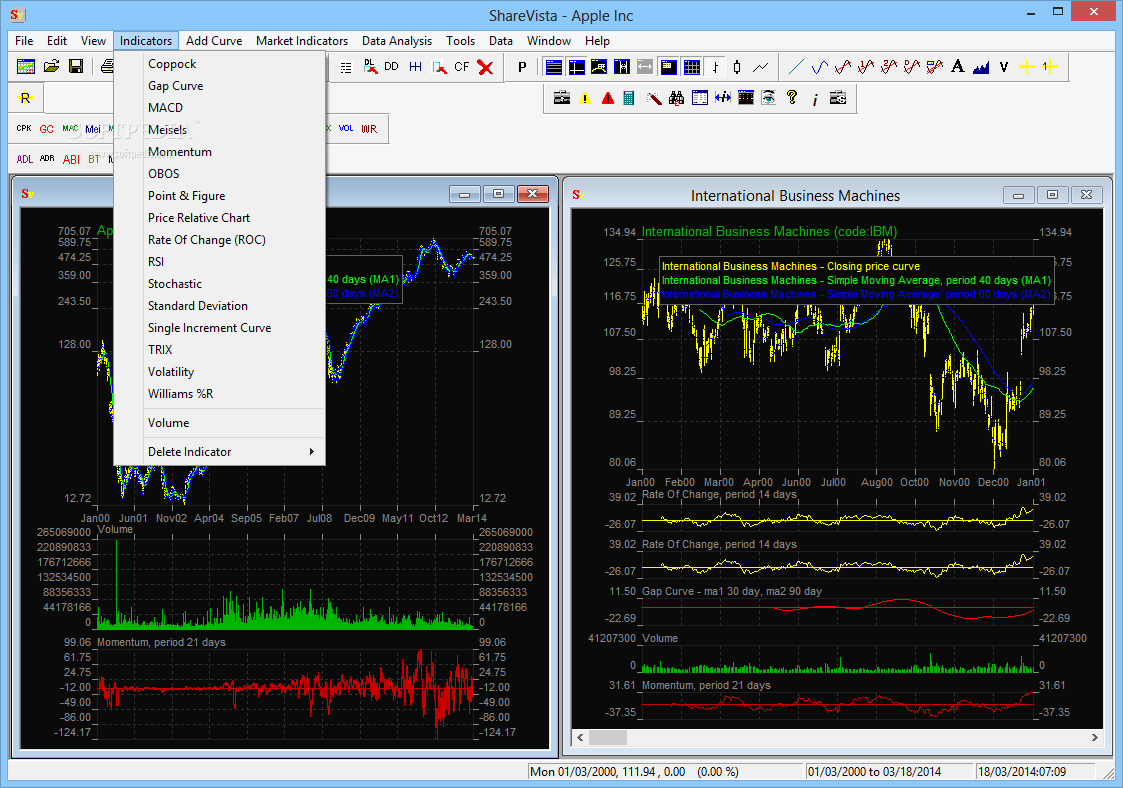Click the open folder toolbar icon
Viewport: 1123px width, 788px height.
point(51,67)
